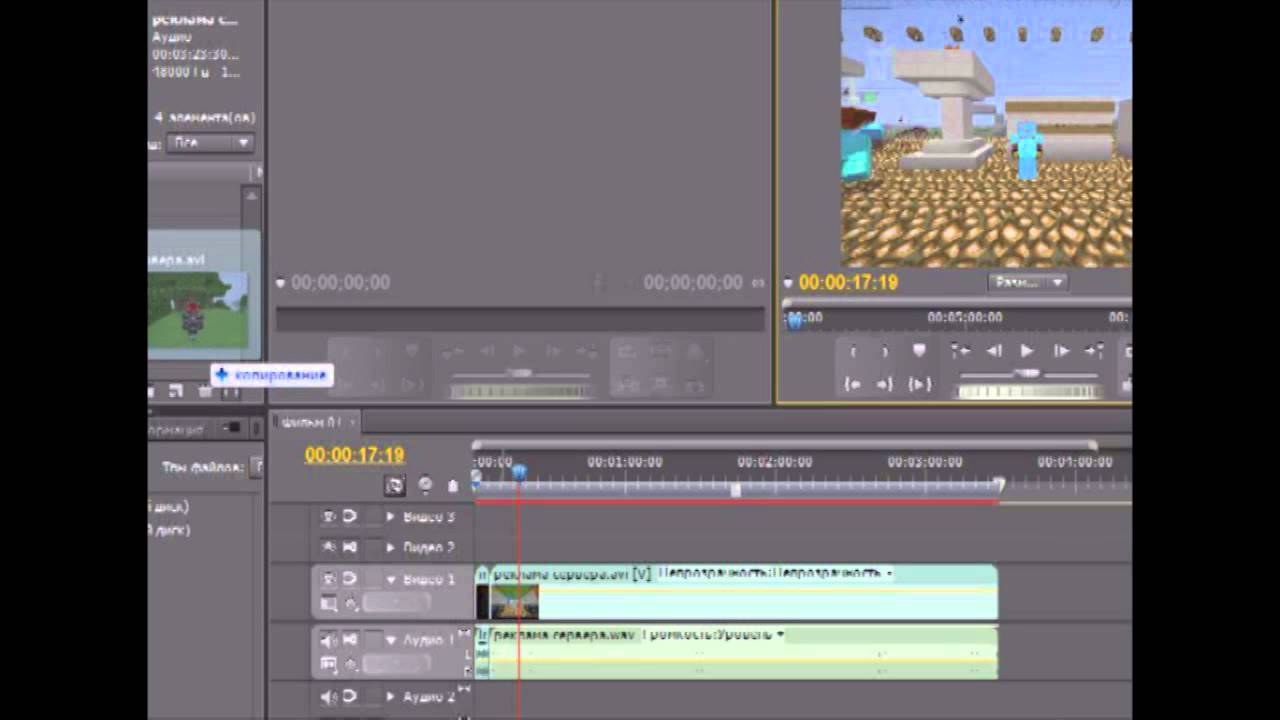Click the Program monitor jog wheel
This screenshot has height=720, width=1280.
coord(1027,392)
